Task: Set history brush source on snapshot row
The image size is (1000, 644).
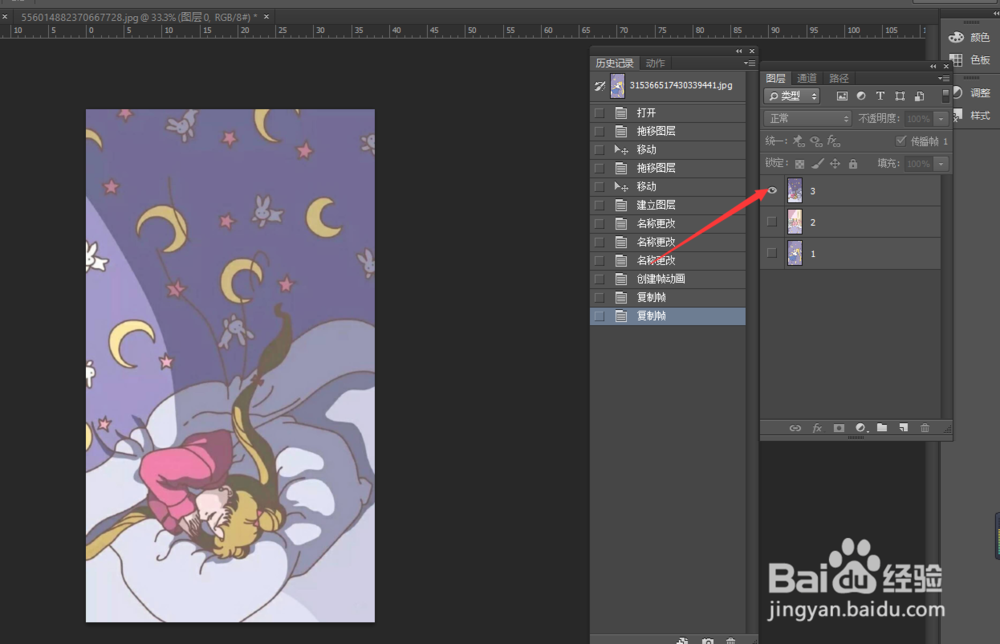Action: [599, 85]
